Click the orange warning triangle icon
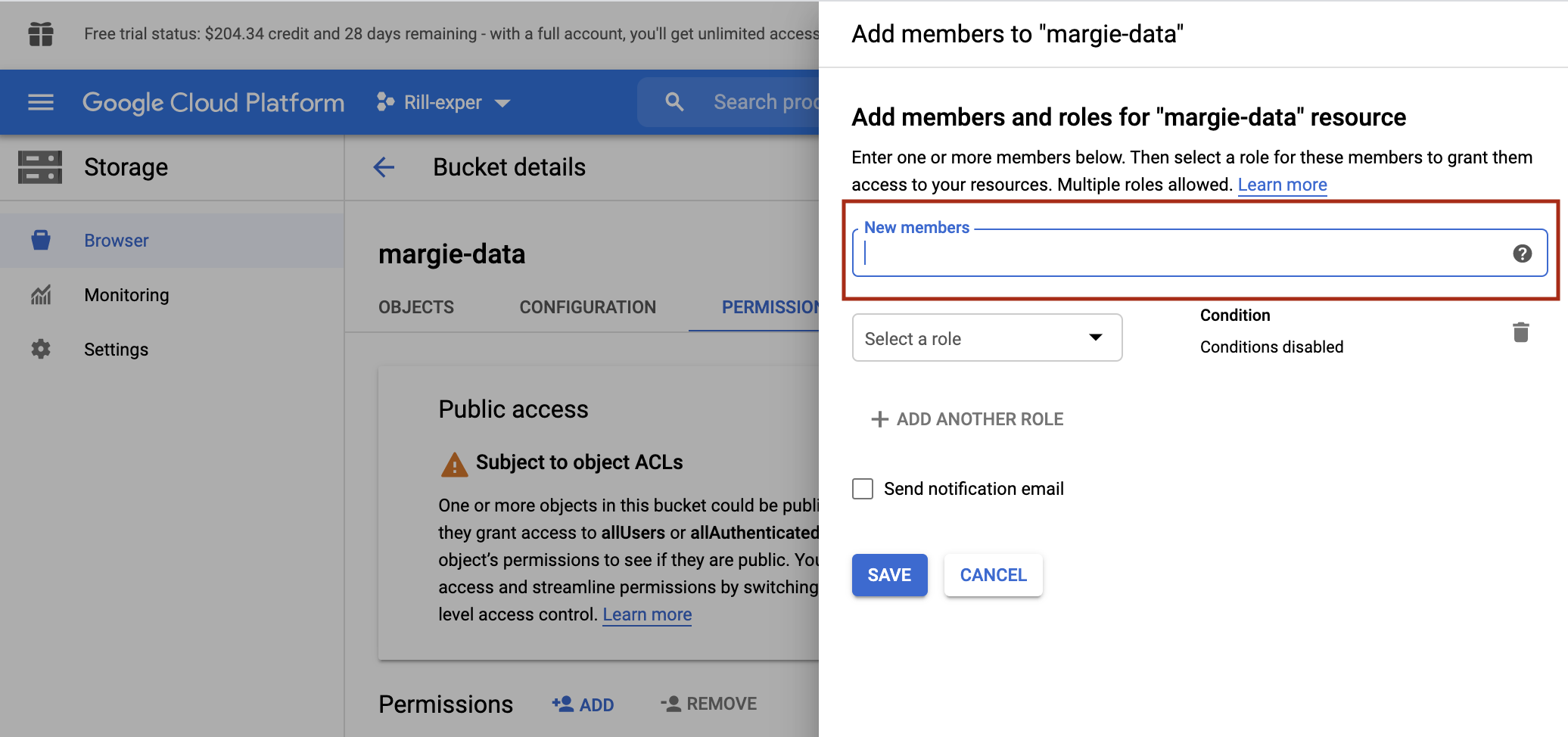Viewport: 1568px width, 737px height. tap(454, 465)
